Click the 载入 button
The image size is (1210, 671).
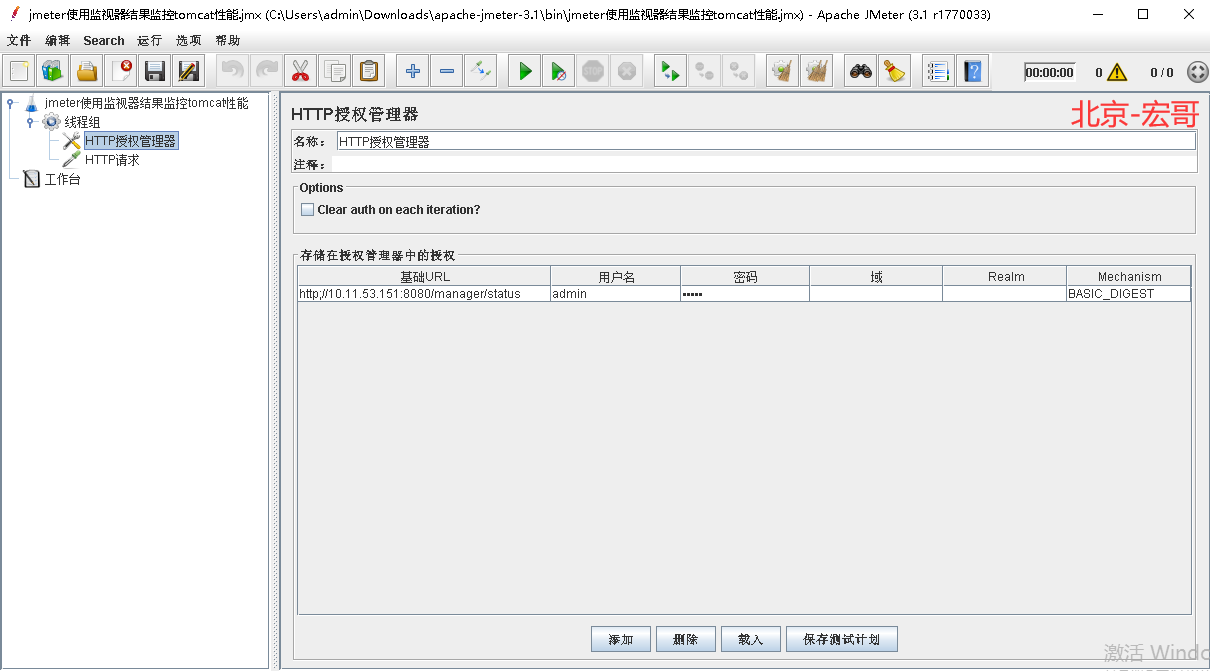(x=751, y=639)
